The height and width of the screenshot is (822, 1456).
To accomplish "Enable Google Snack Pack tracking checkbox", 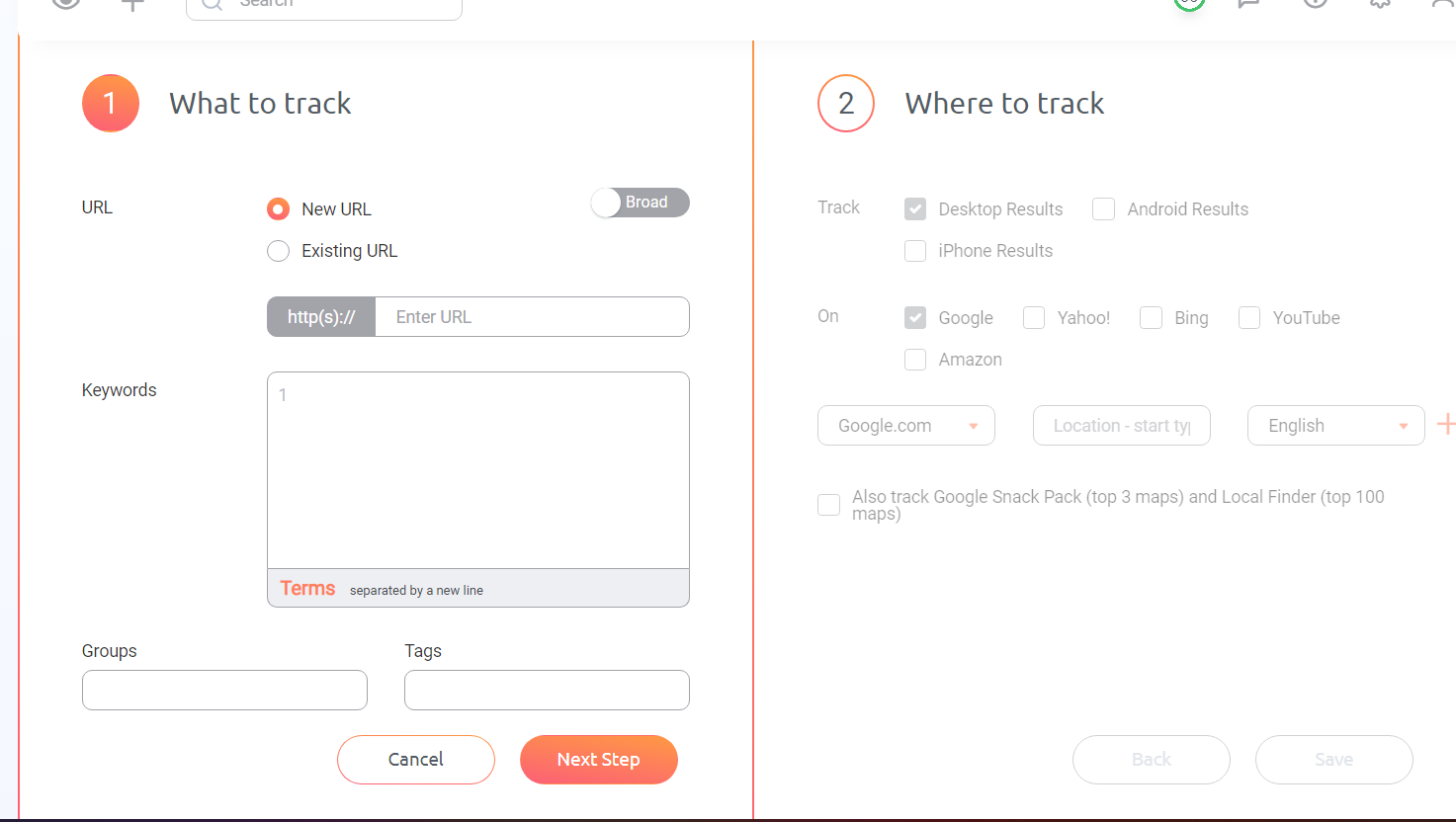I will coord(828,505).
